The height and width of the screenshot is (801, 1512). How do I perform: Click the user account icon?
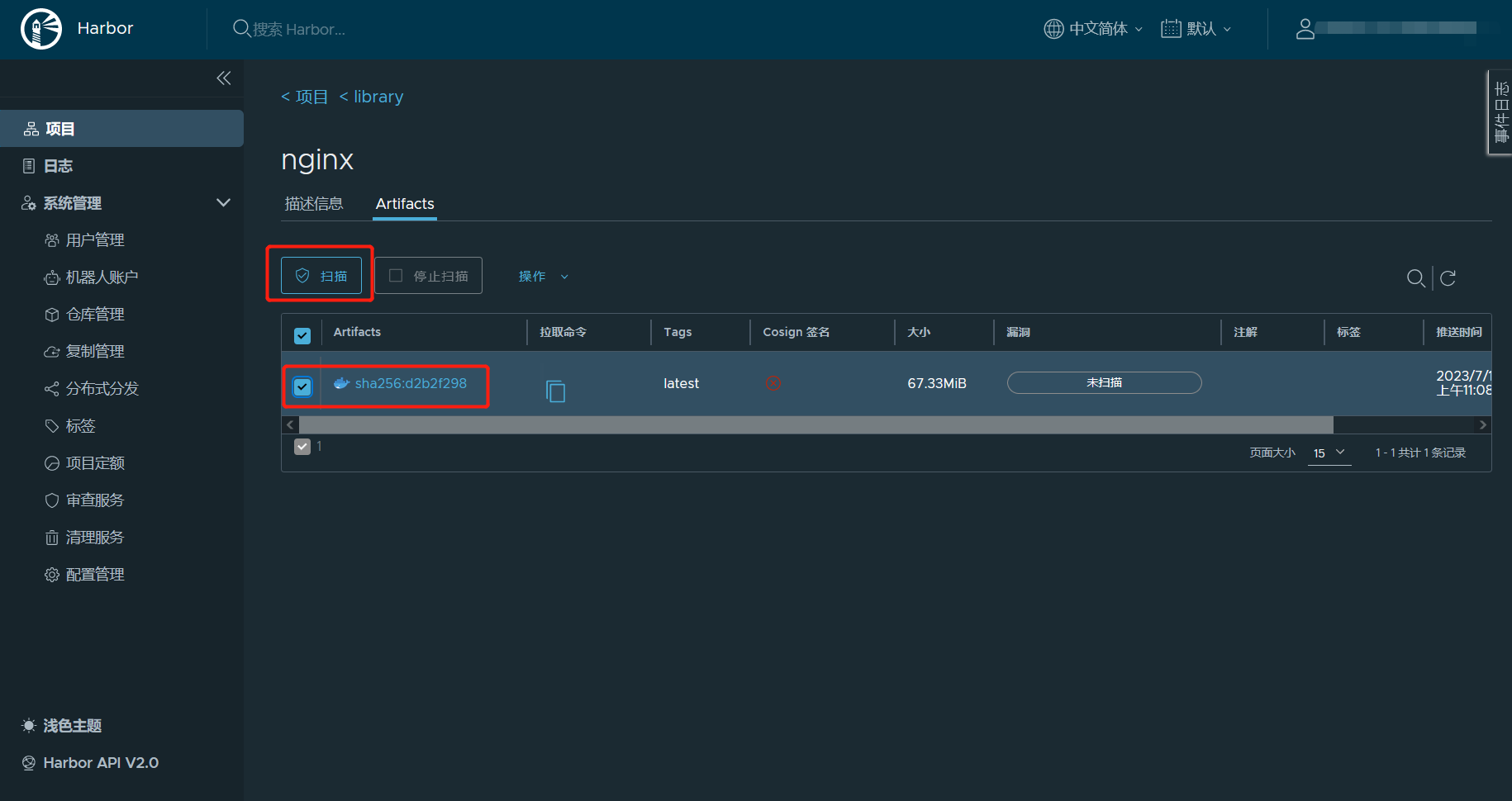[x=1305, y=29]
